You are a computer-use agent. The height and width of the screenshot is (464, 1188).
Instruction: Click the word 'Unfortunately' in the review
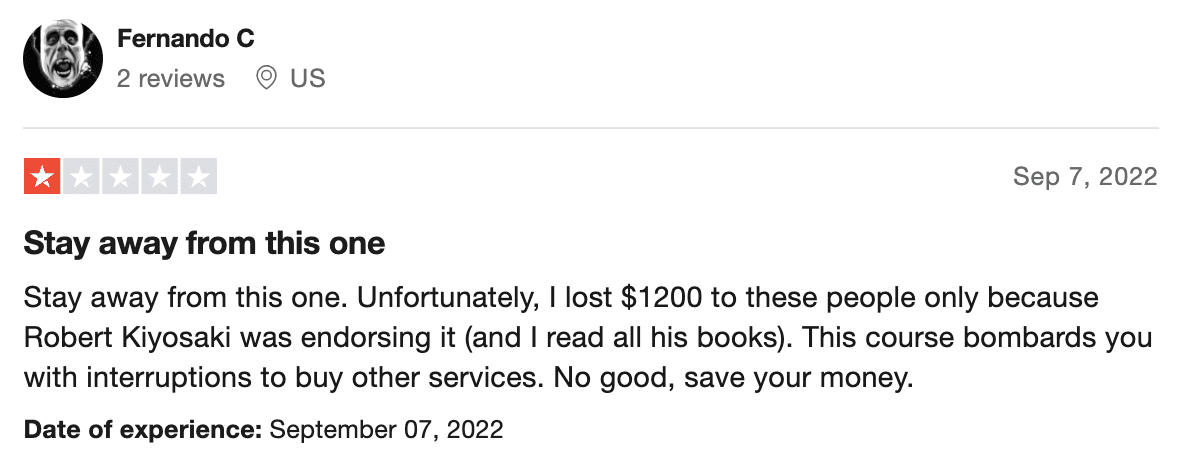[x=445, y=297]
